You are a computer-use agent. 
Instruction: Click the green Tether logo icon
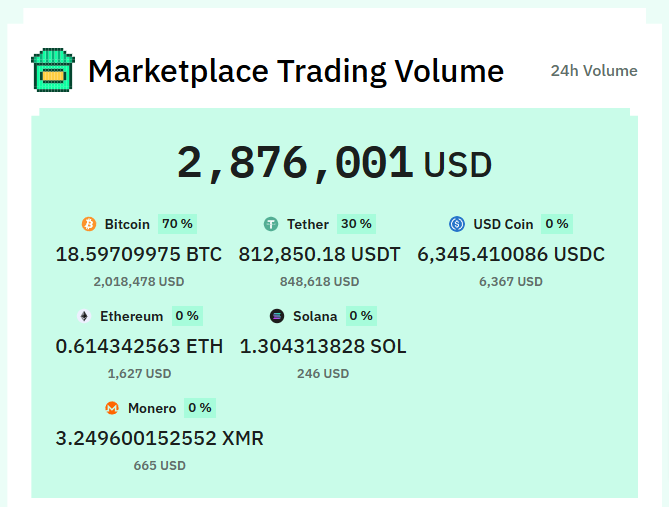pyautogui.click(x=271, y=224)
